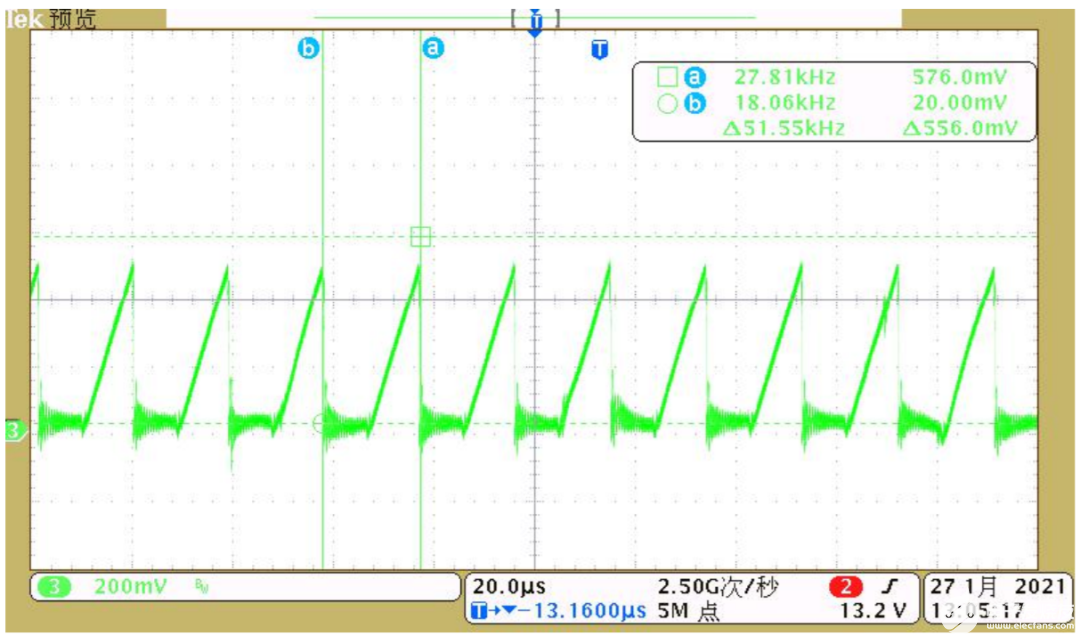Click the channel 3 badge in readout
This screenshot has width=1080, height=636.
coord(53,587)
